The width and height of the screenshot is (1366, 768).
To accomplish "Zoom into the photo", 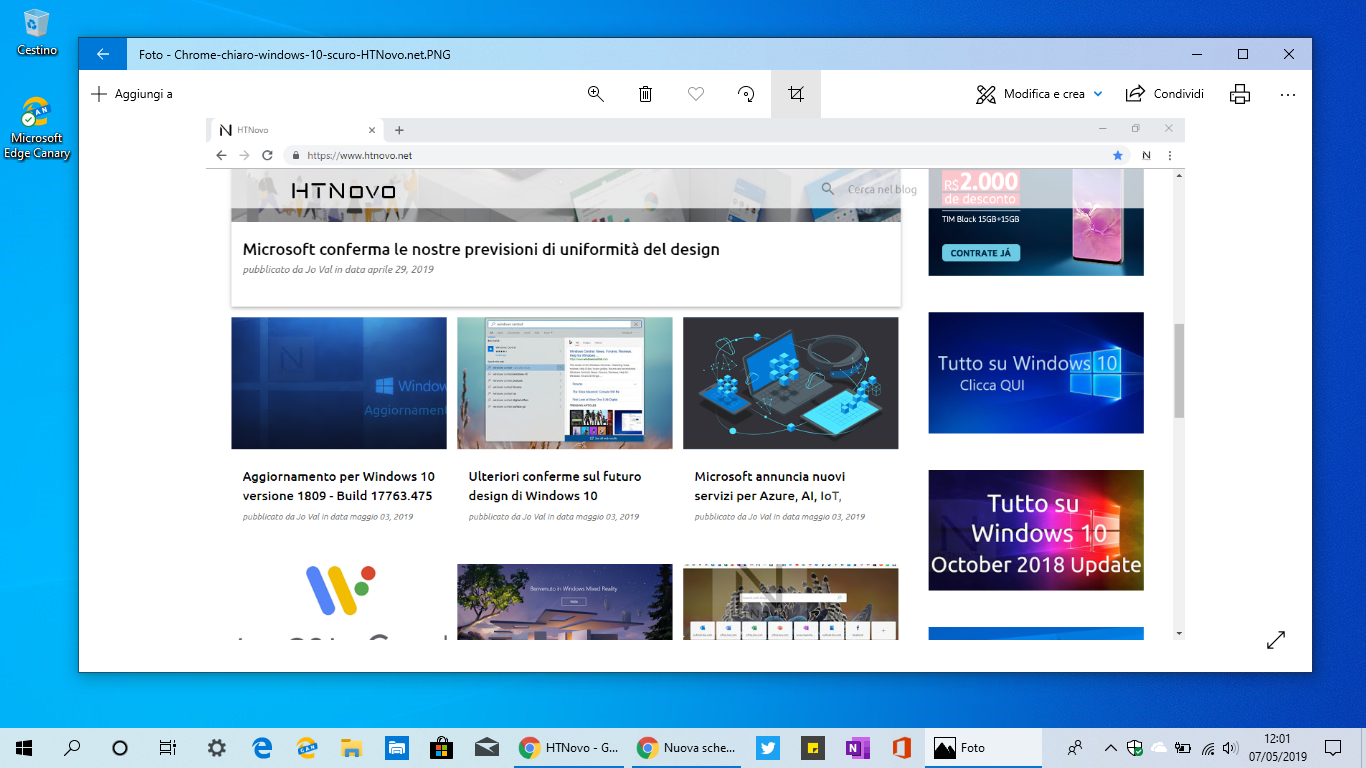I will pyautogui.click(x=595, y=93).
